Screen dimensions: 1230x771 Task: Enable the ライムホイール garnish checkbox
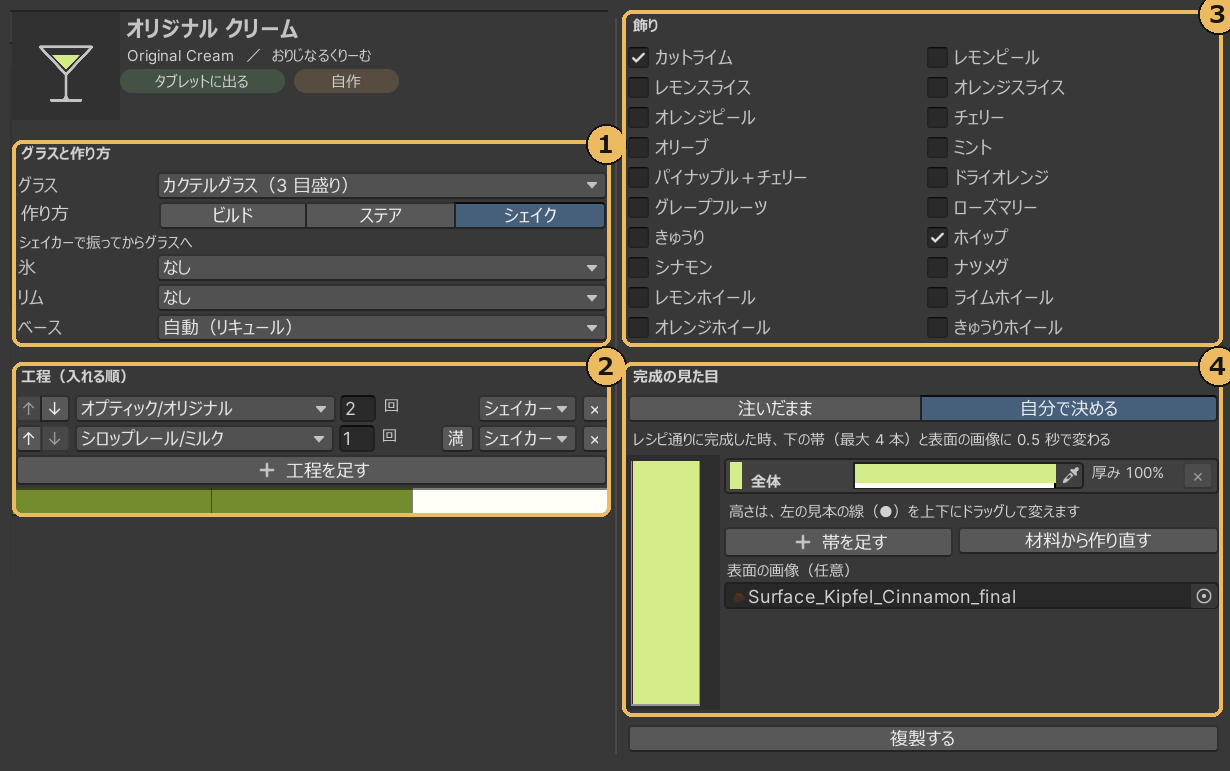[x=937, y=297]
